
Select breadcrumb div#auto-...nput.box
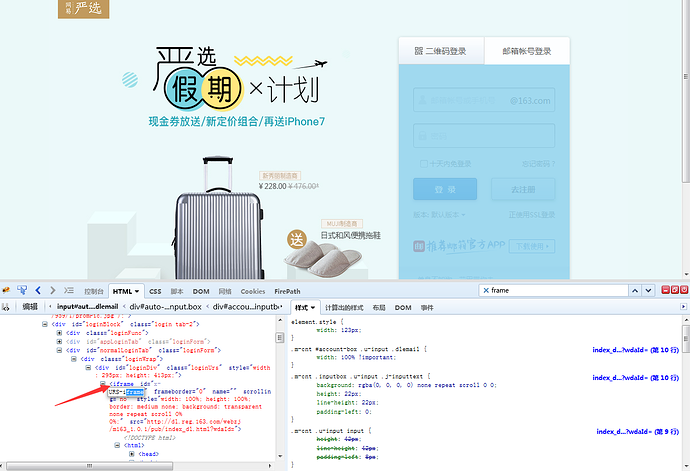tap(165, 306)
